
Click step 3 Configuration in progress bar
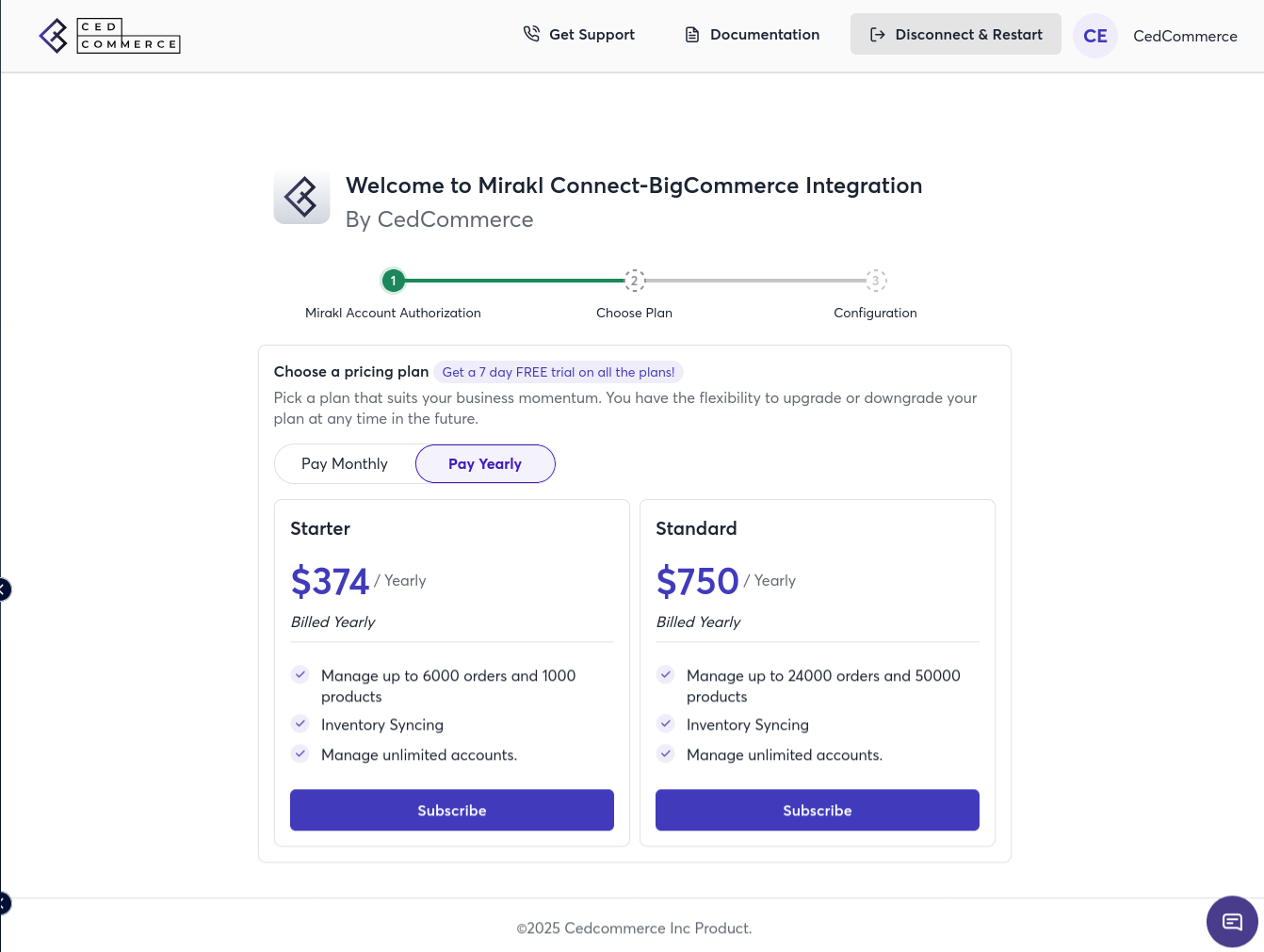[x=875, y=281]
